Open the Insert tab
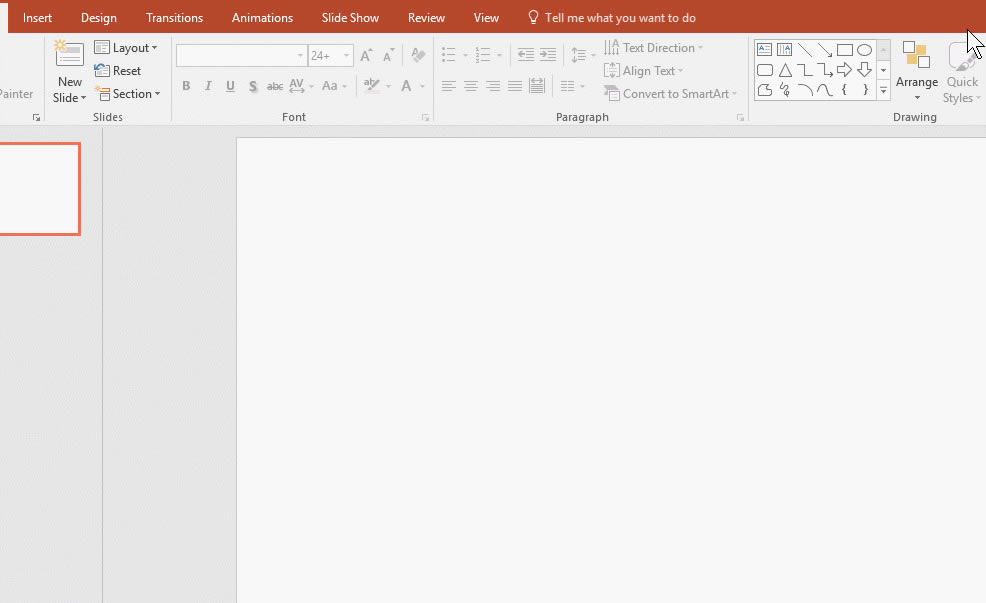Image resolution: width=986 pixels, height=603 pixels. coord(37,18)
